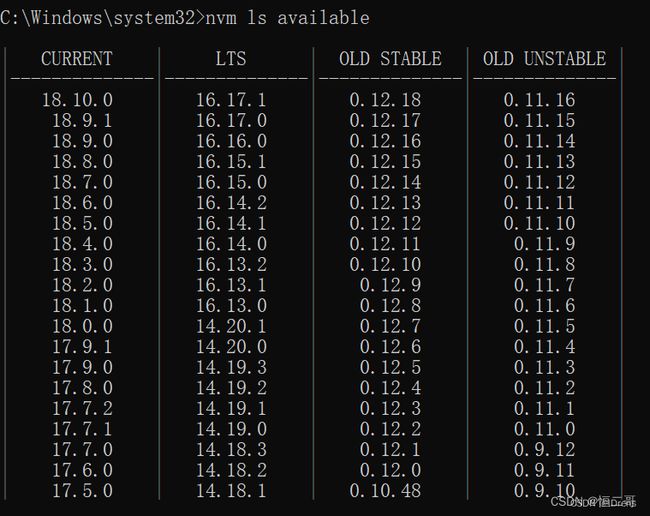Click old stable version 0.12.13
The width and height of the screenshot is (650, 516).
tap(386, 203)
